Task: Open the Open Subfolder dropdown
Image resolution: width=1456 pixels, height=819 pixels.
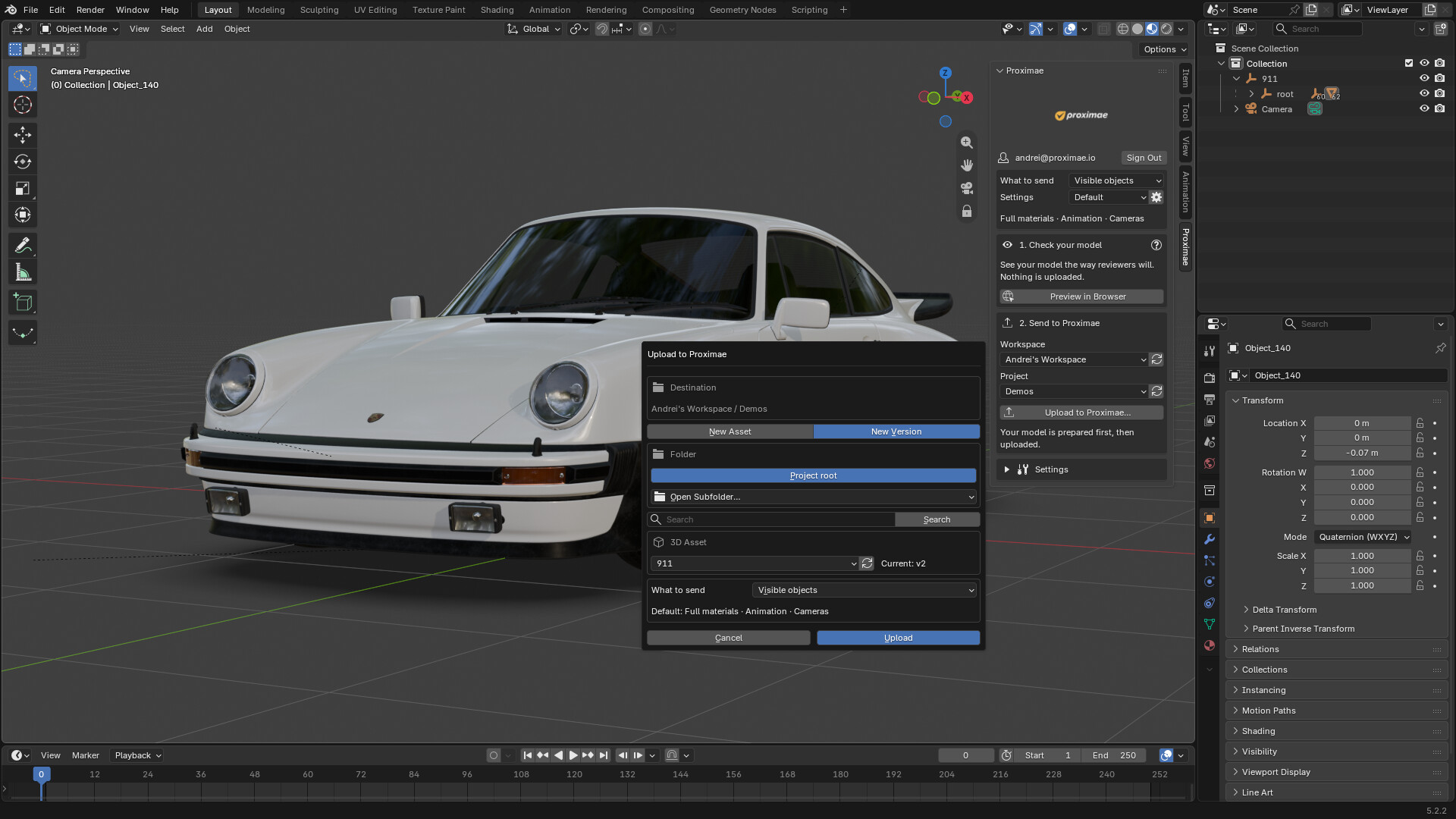Action: pos(814,497)
